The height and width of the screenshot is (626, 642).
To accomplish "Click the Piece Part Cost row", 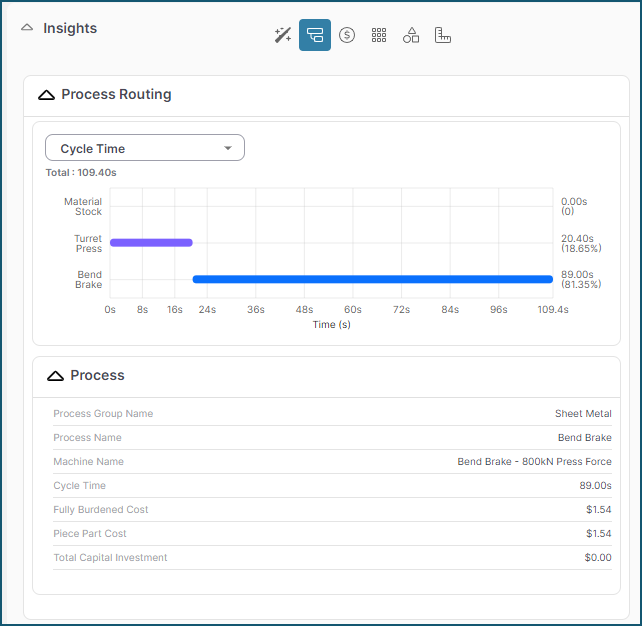I will [332, 534].
